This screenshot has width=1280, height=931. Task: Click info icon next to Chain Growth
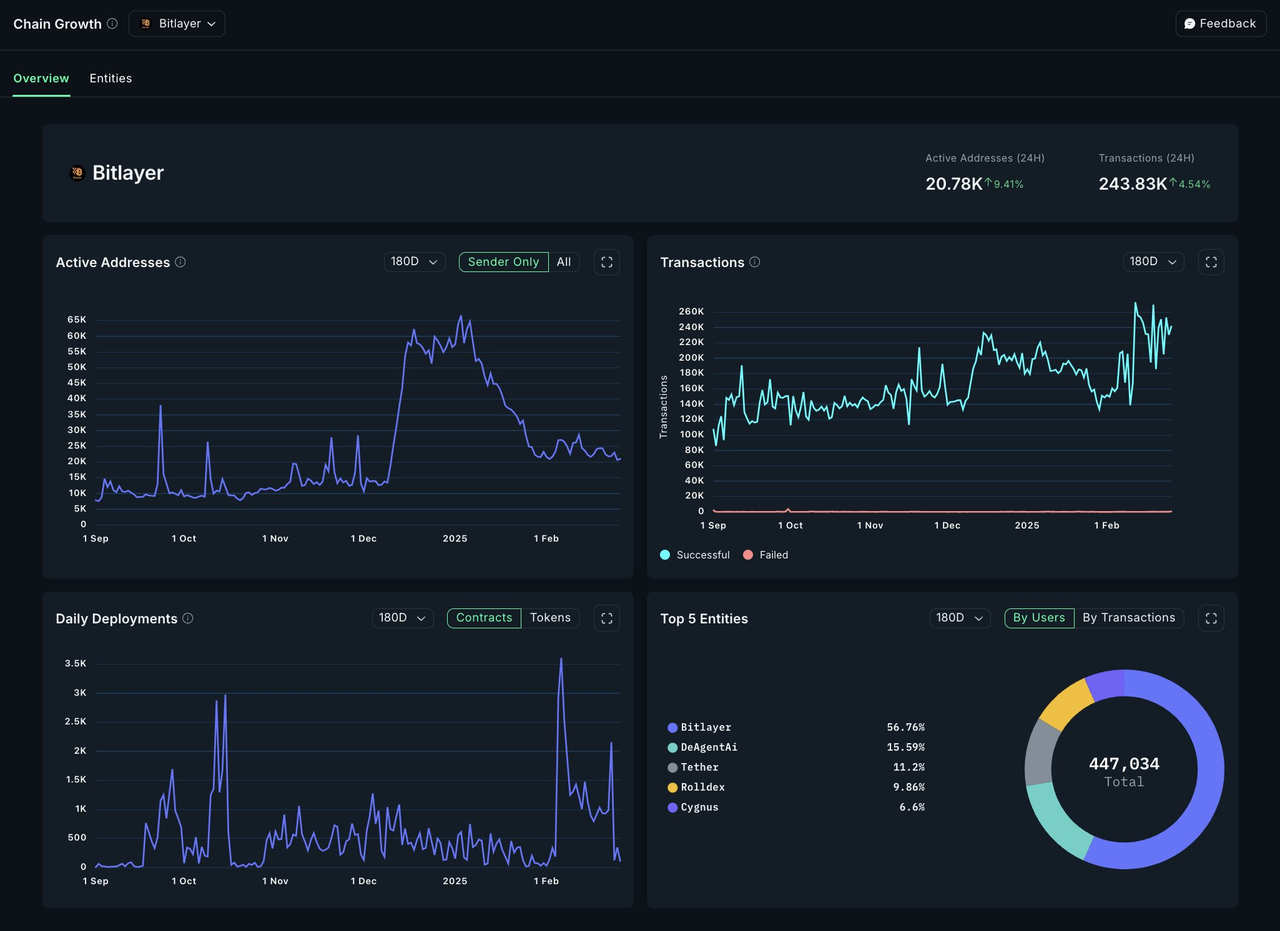point(112,24)
